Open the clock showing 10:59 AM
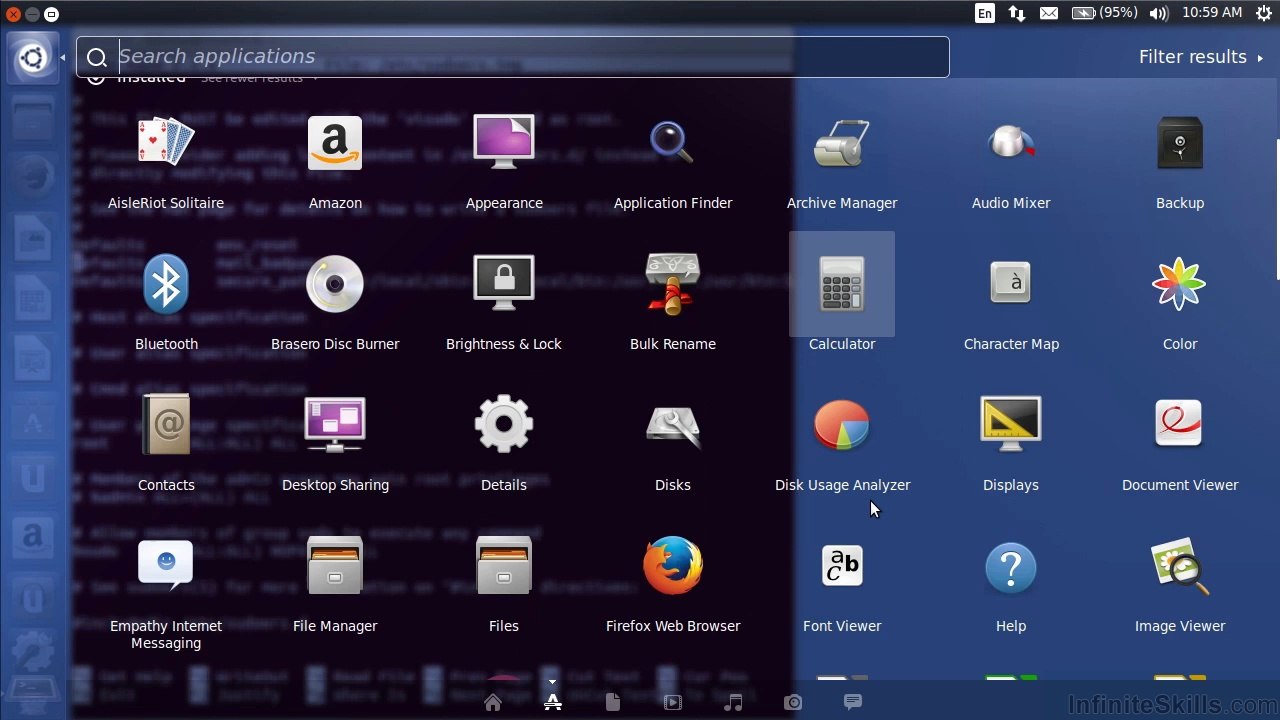The image size is (1280, 720). point(1212,13)
